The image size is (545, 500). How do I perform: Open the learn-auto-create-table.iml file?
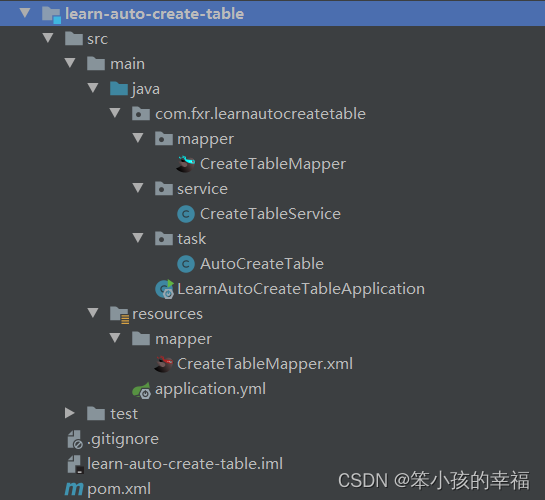click(x=185, y=464)
